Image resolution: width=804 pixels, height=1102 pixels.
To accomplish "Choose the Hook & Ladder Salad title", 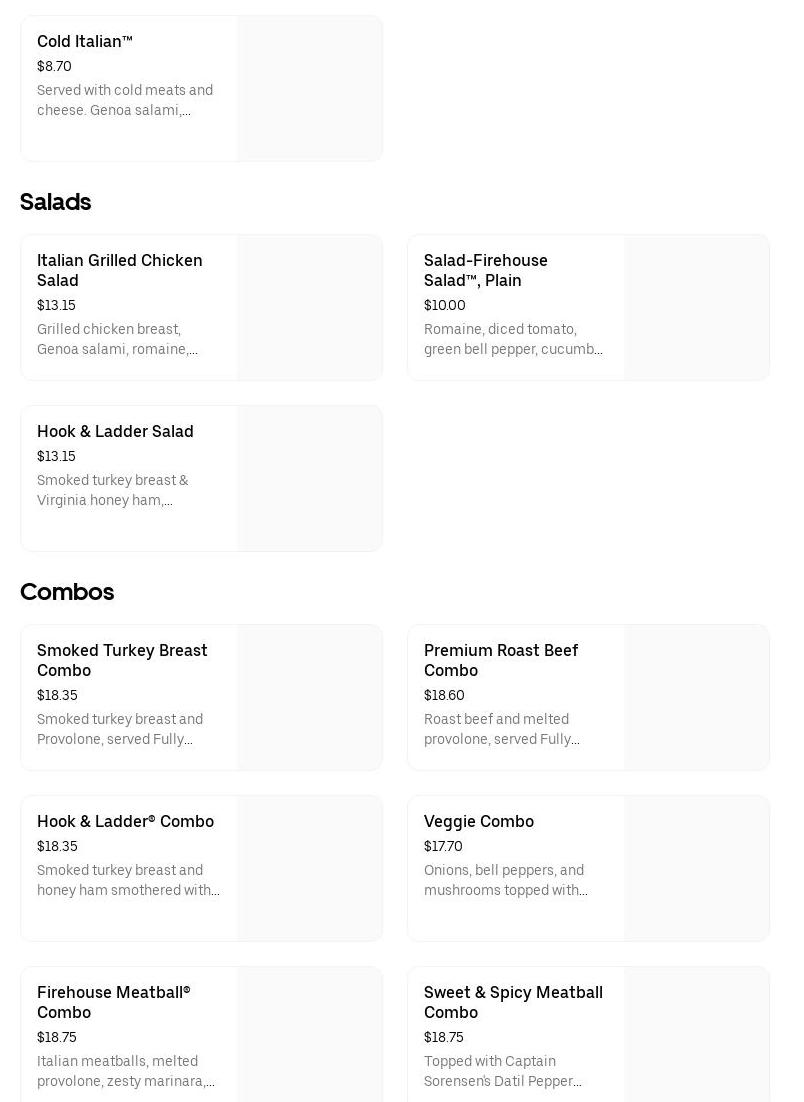I will tap(115, 432).
